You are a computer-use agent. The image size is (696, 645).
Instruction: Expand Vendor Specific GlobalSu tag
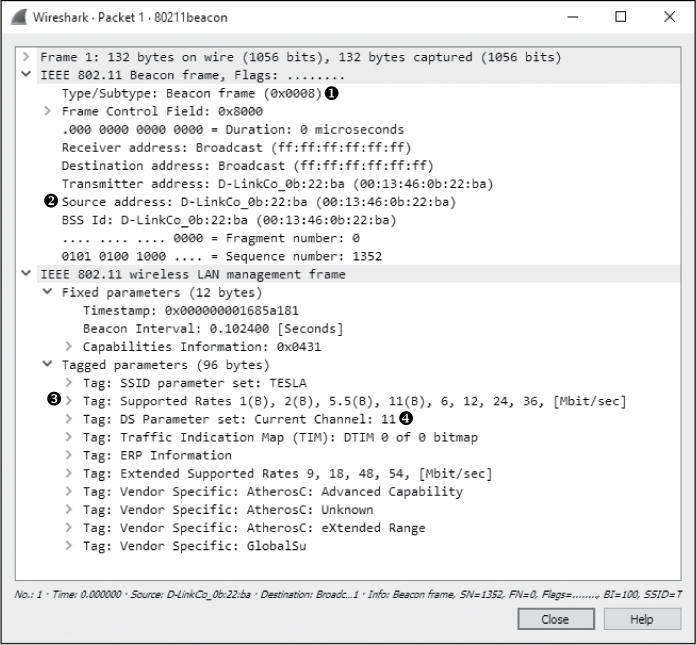pos(68,546)
